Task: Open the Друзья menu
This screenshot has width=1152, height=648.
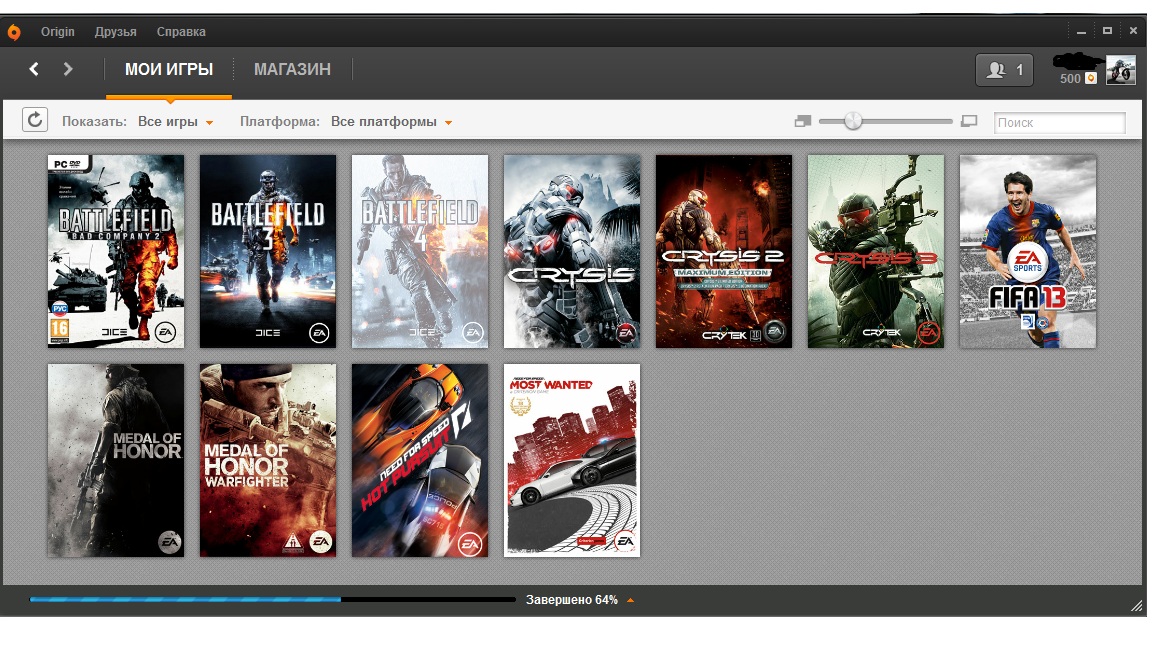Action: pyautogui.click(x=115, y=32)
